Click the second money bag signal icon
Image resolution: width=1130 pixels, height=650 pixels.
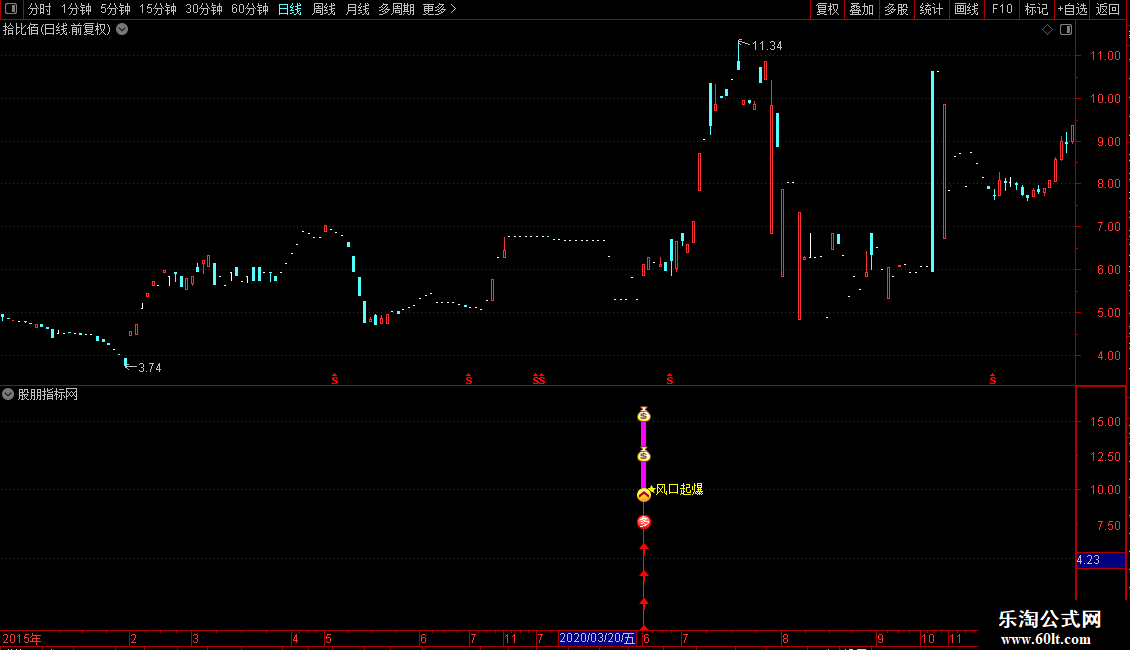coord(644,455)
